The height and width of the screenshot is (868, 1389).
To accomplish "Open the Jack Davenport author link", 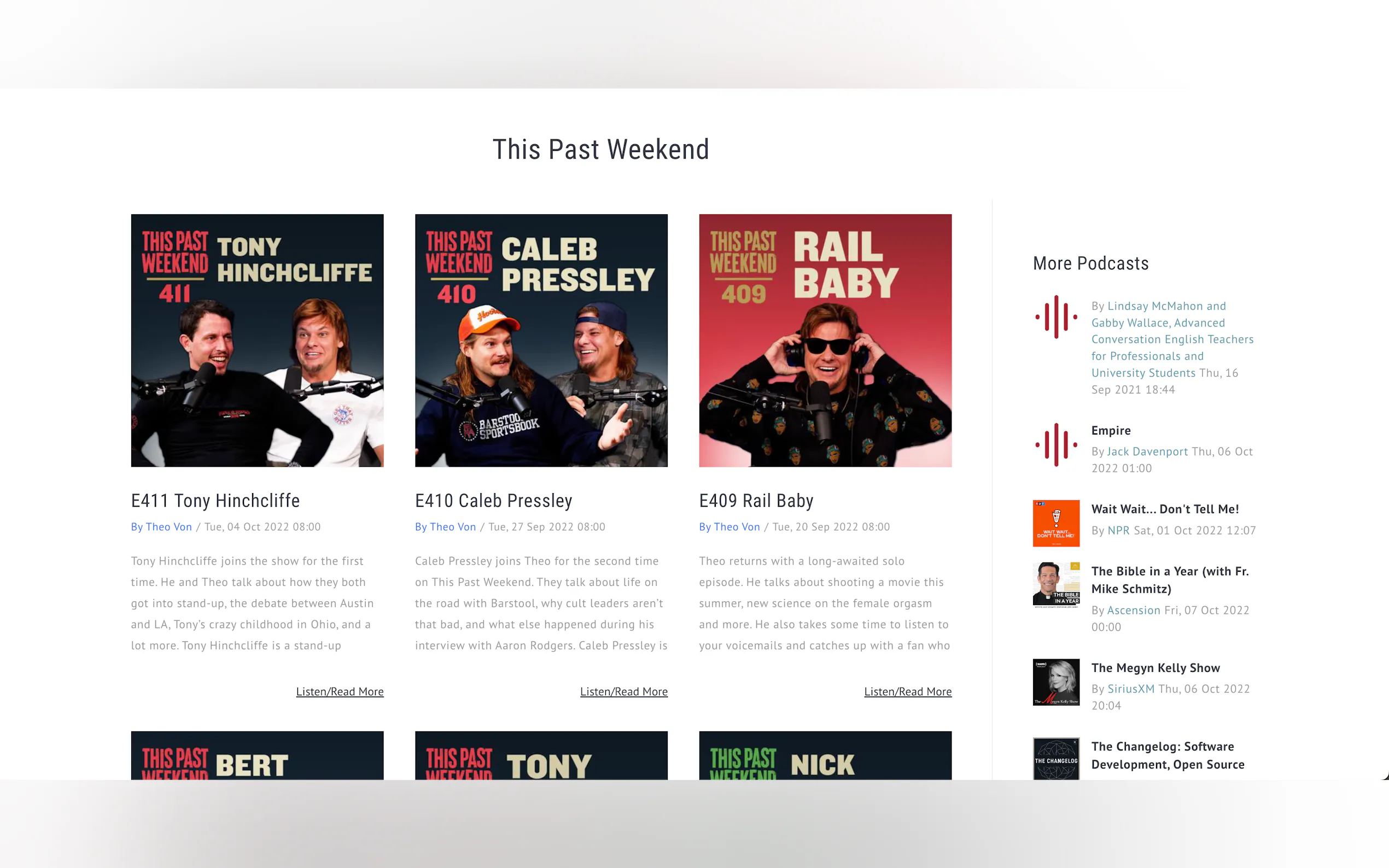I will 1147,452.
